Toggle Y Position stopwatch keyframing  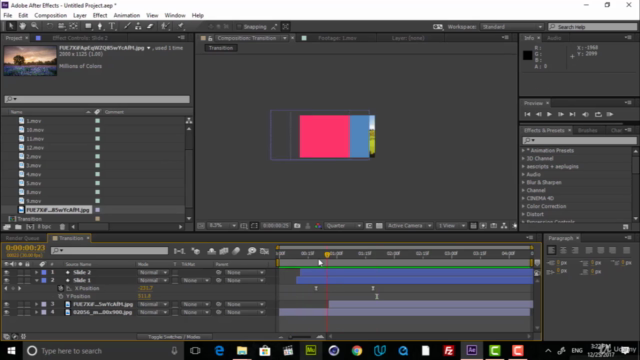[x=61, y=296]
